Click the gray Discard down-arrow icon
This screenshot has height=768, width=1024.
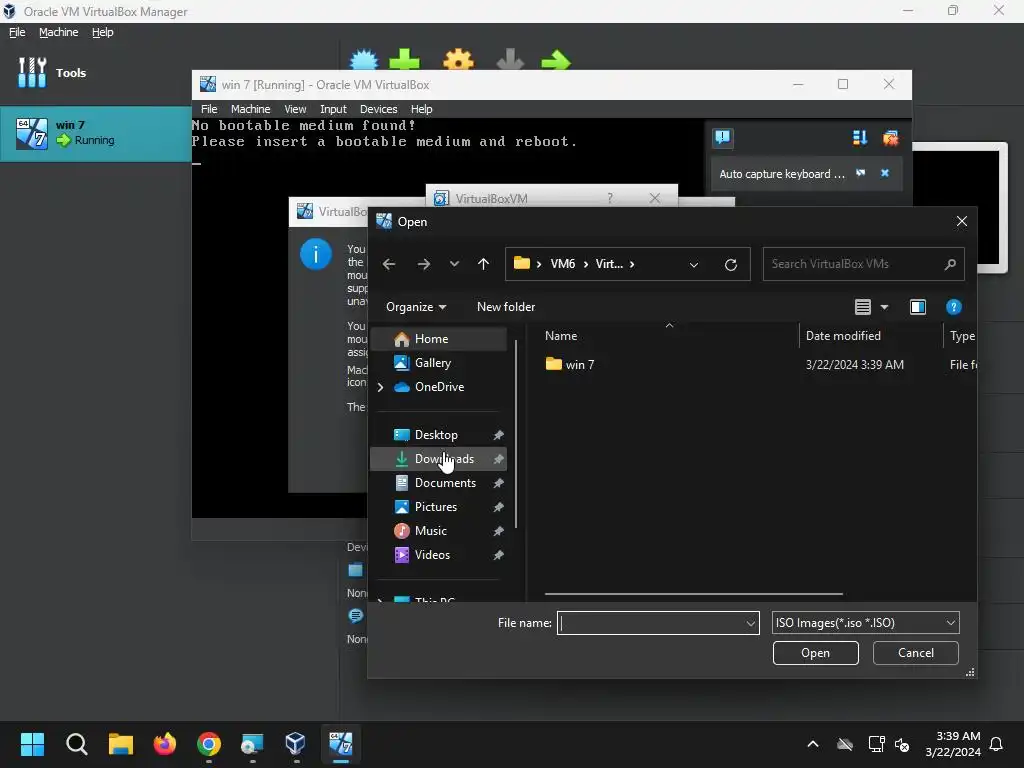click(510, 60)
